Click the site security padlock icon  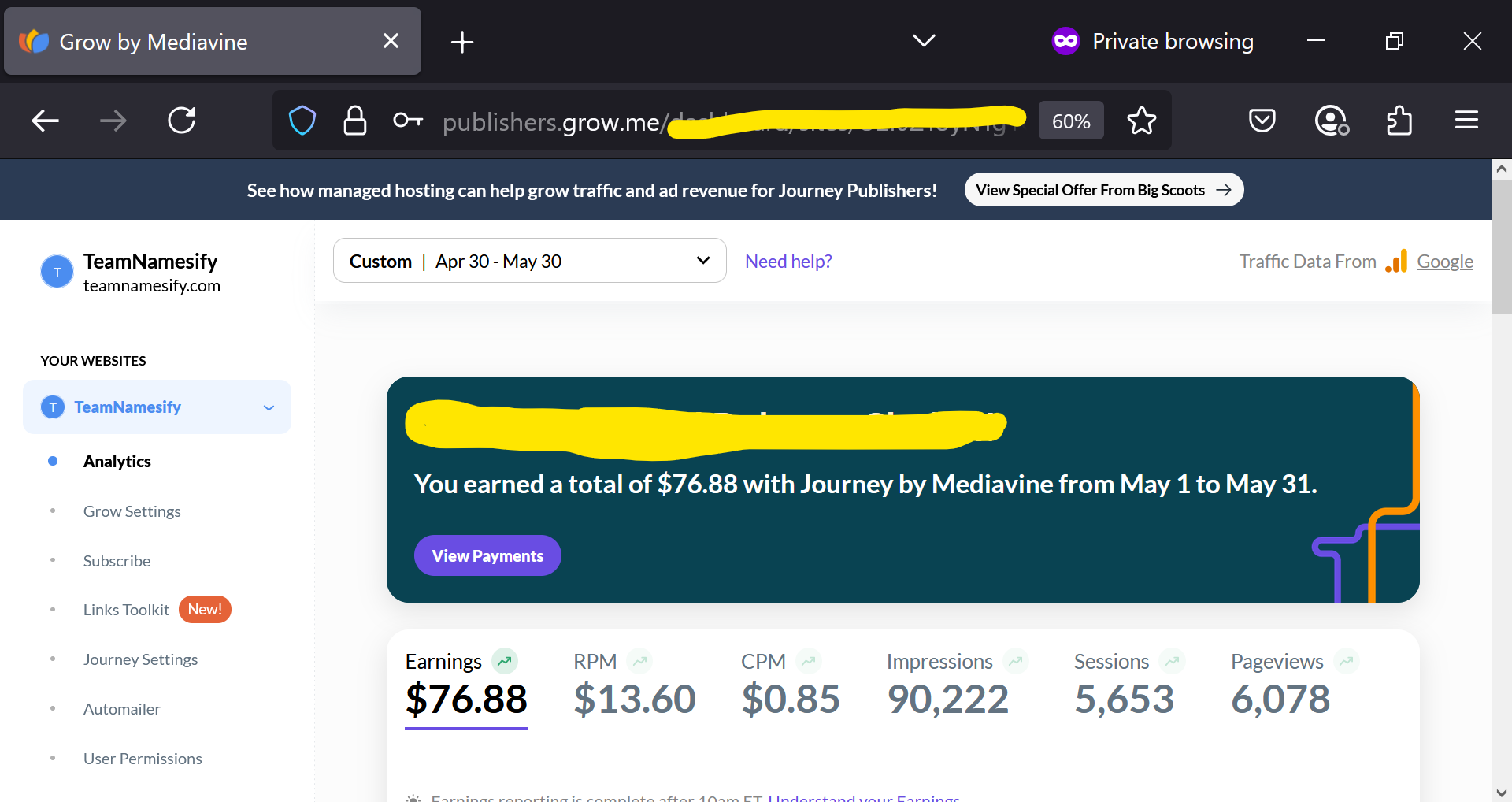(x=355, y=121)
